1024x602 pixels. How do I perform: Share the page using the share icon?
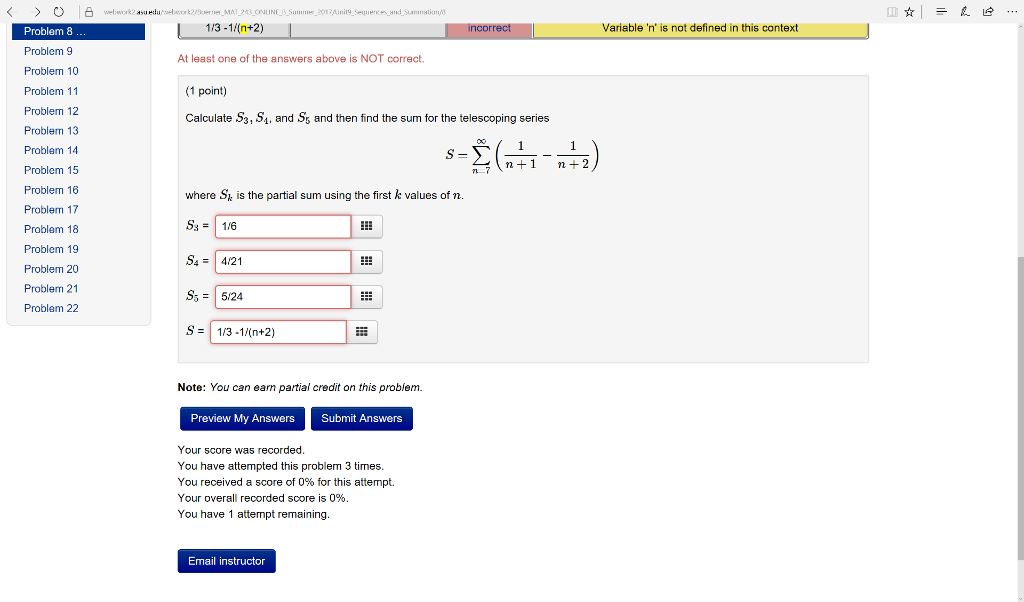[x=988, y=12]
